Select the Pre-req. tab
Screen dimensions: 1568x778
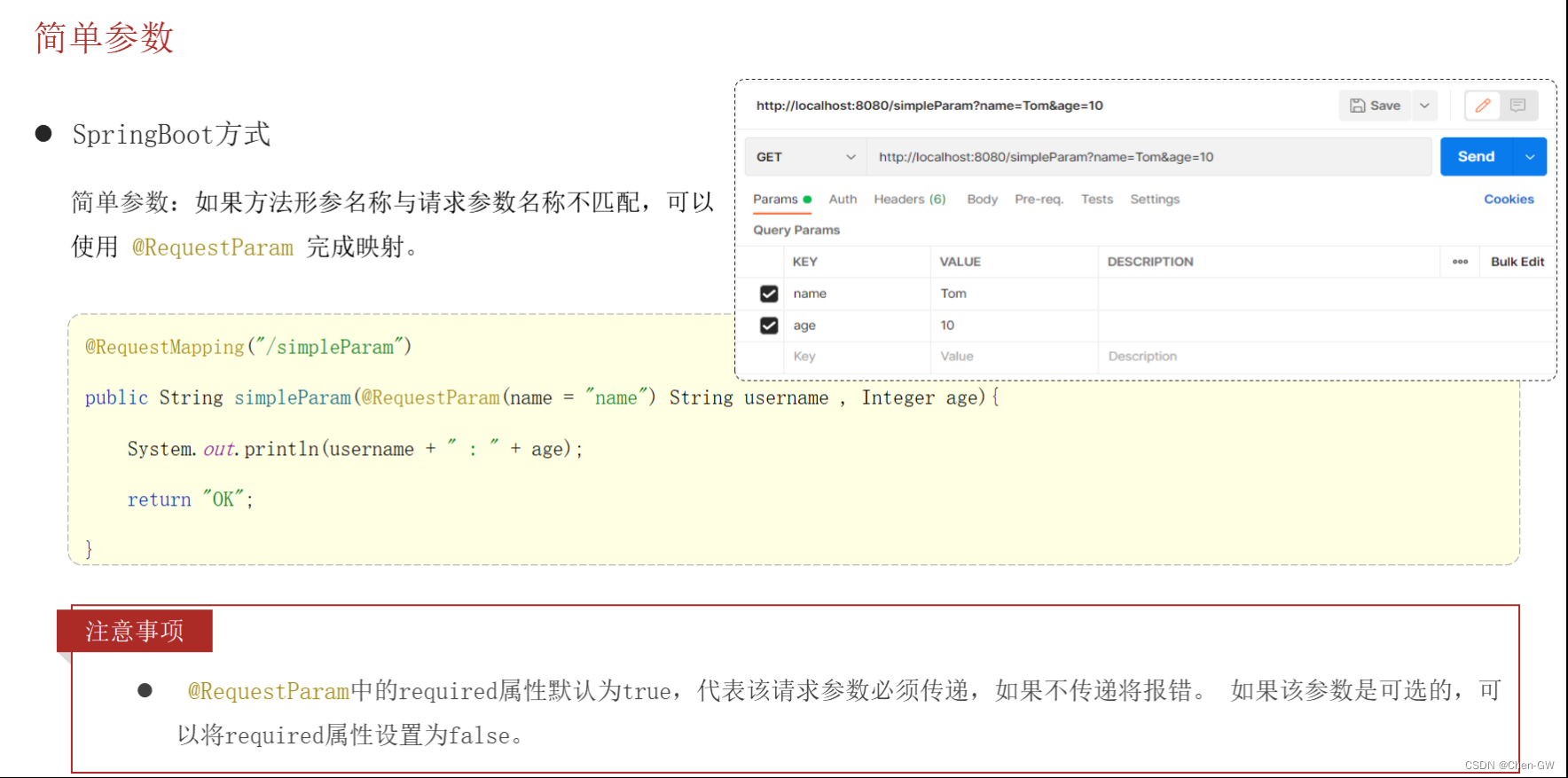pos(1039,200)
